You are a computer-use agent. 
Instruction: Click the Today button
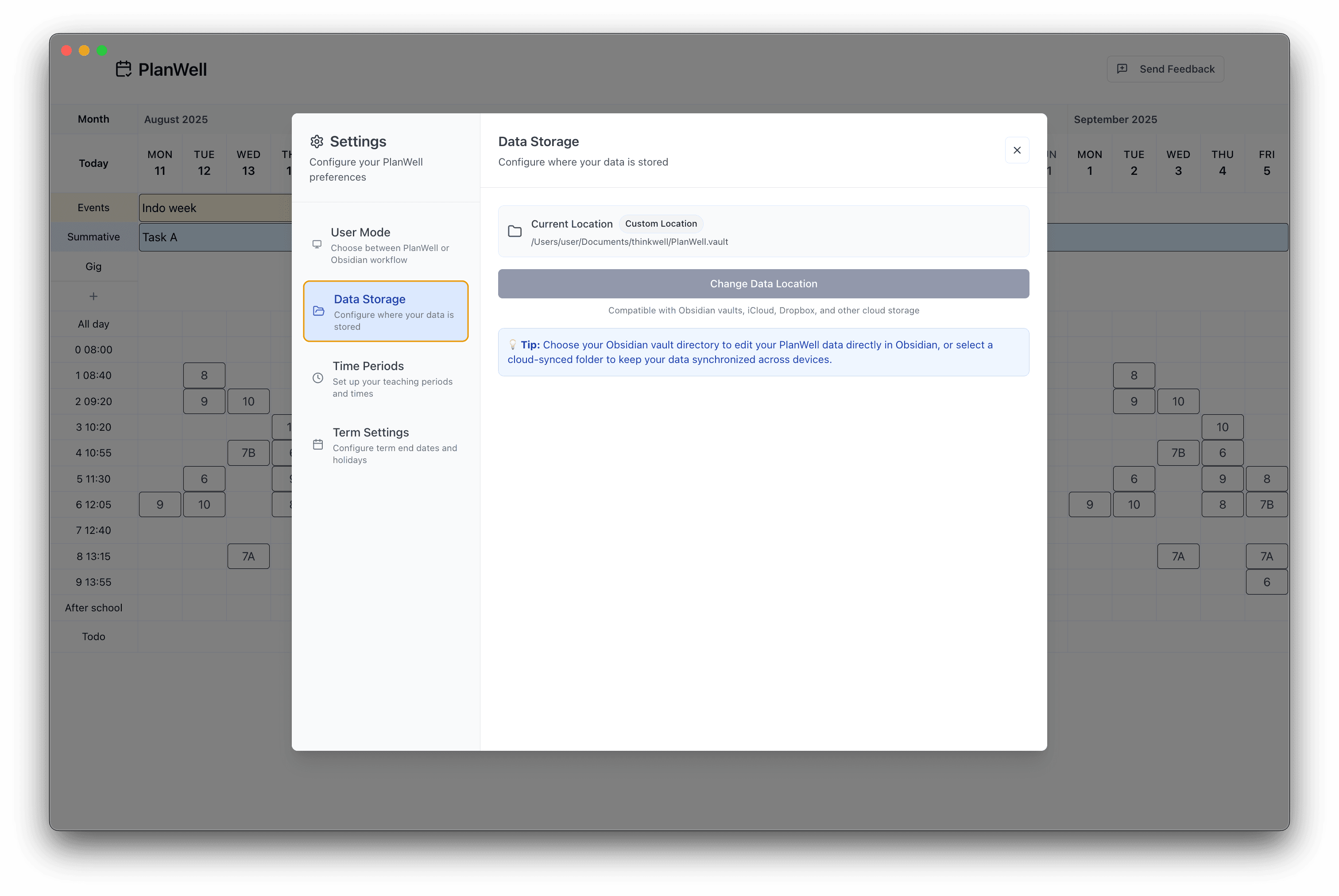point(93,163)
